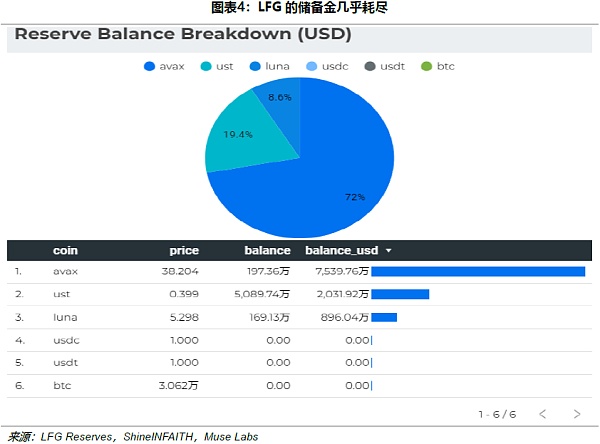Open the balance_usd sort dropdown arrow

pyautogui.click(x=389, y=251)
